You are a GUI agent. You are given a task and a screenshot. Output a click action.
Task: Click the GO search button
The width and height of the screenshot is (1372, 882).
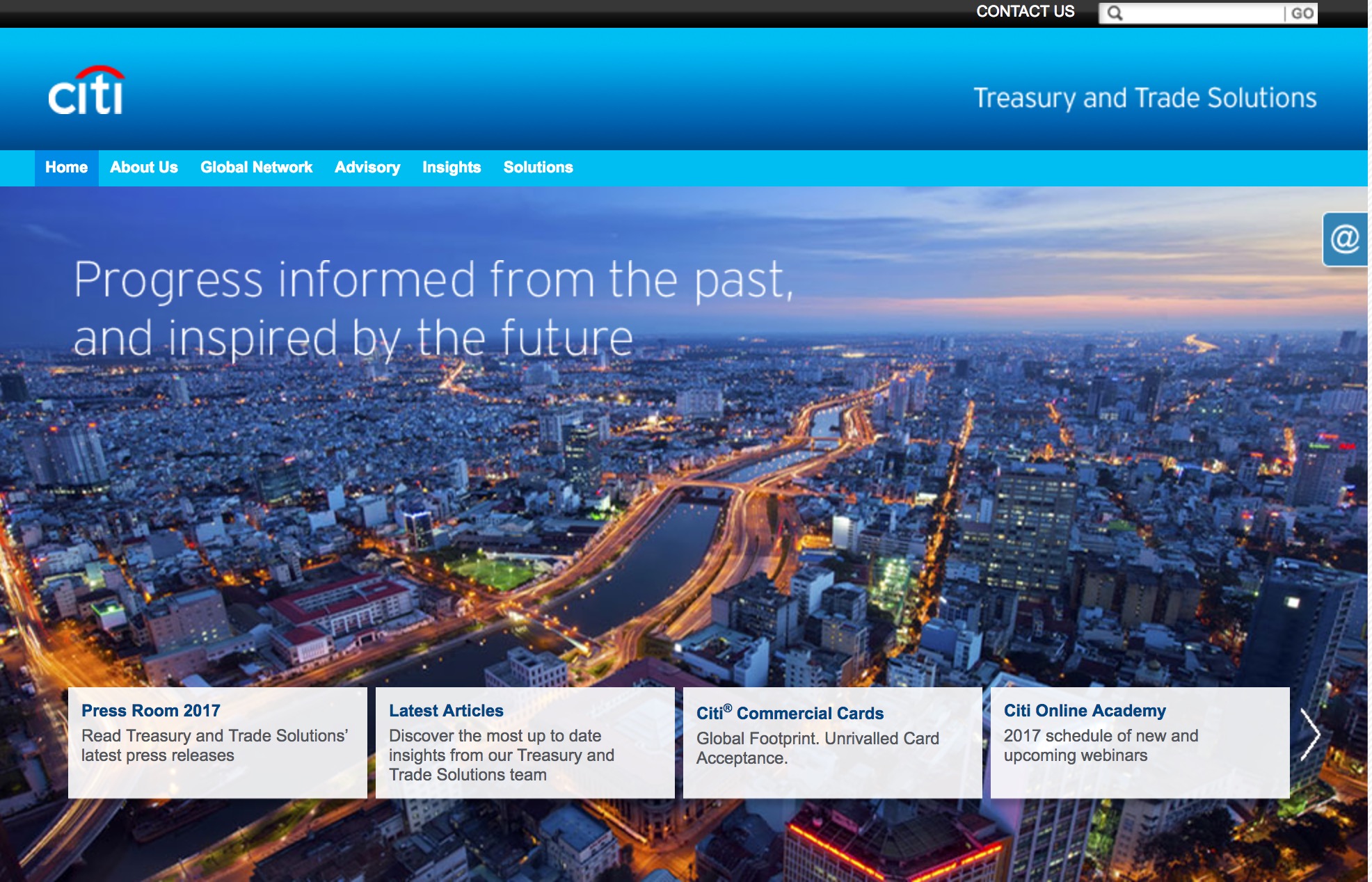[x=1302, y=13]
